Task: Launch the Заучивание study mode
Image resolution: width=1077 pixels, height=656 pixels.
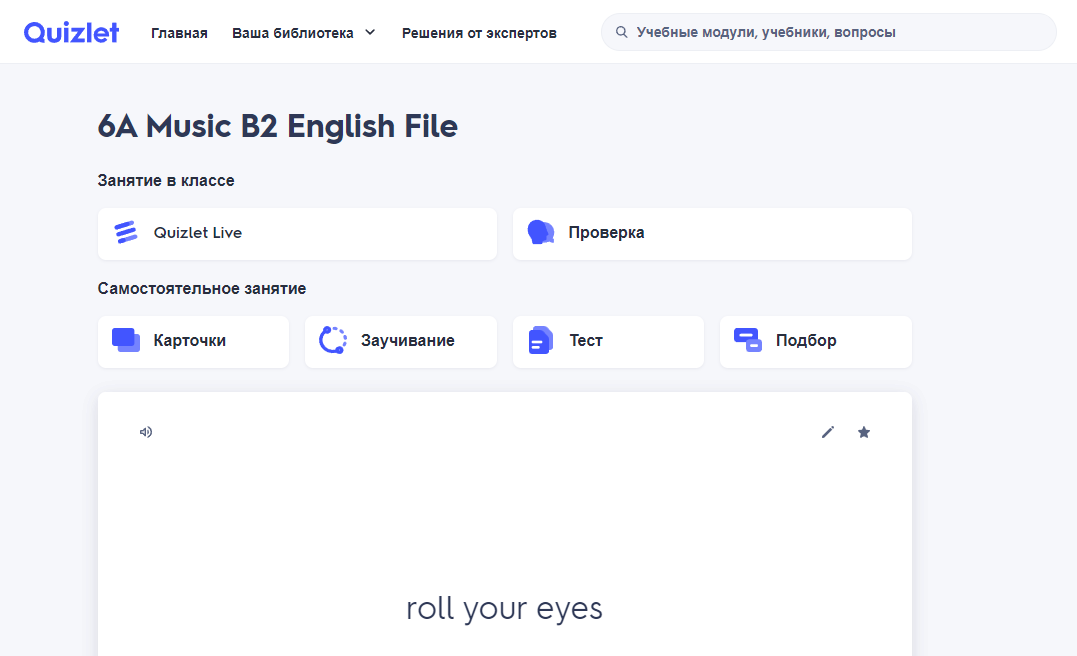Action: click(407, 341)
